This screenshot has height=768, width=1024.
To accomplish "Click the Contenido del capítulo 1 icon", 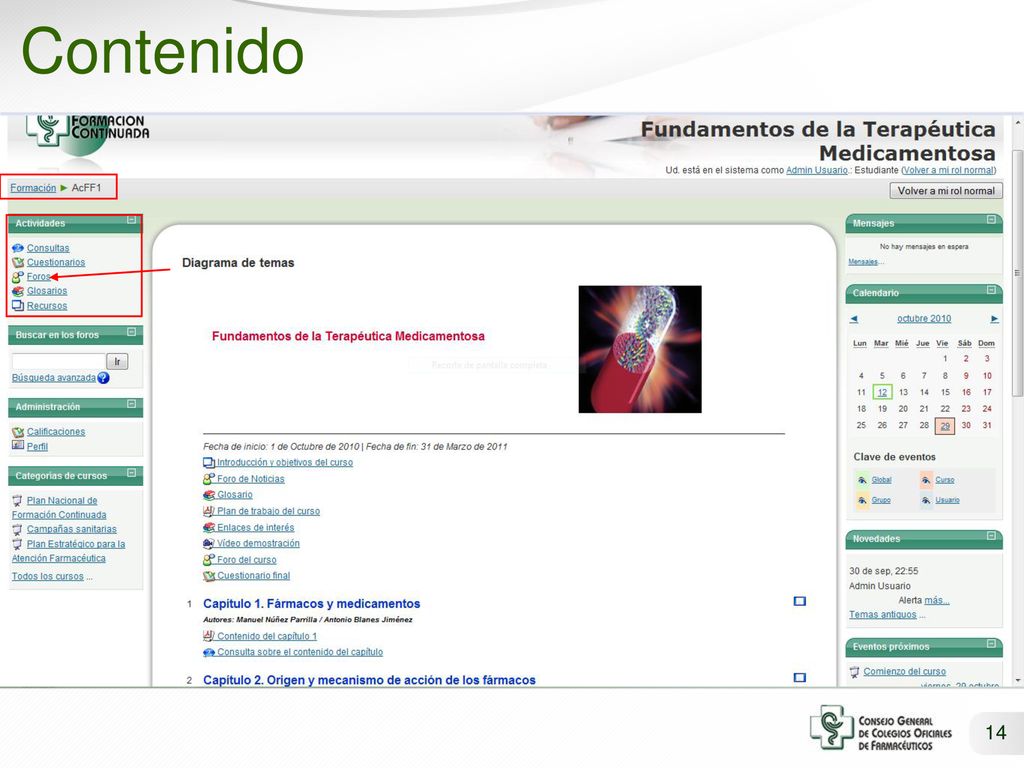I will (x=209, y=636).
